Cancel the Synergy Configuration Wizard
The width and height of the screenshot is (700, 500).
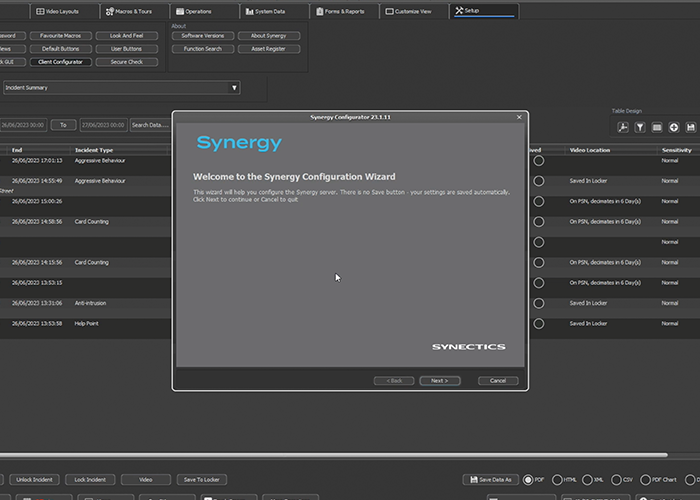(x=498, y=381)
